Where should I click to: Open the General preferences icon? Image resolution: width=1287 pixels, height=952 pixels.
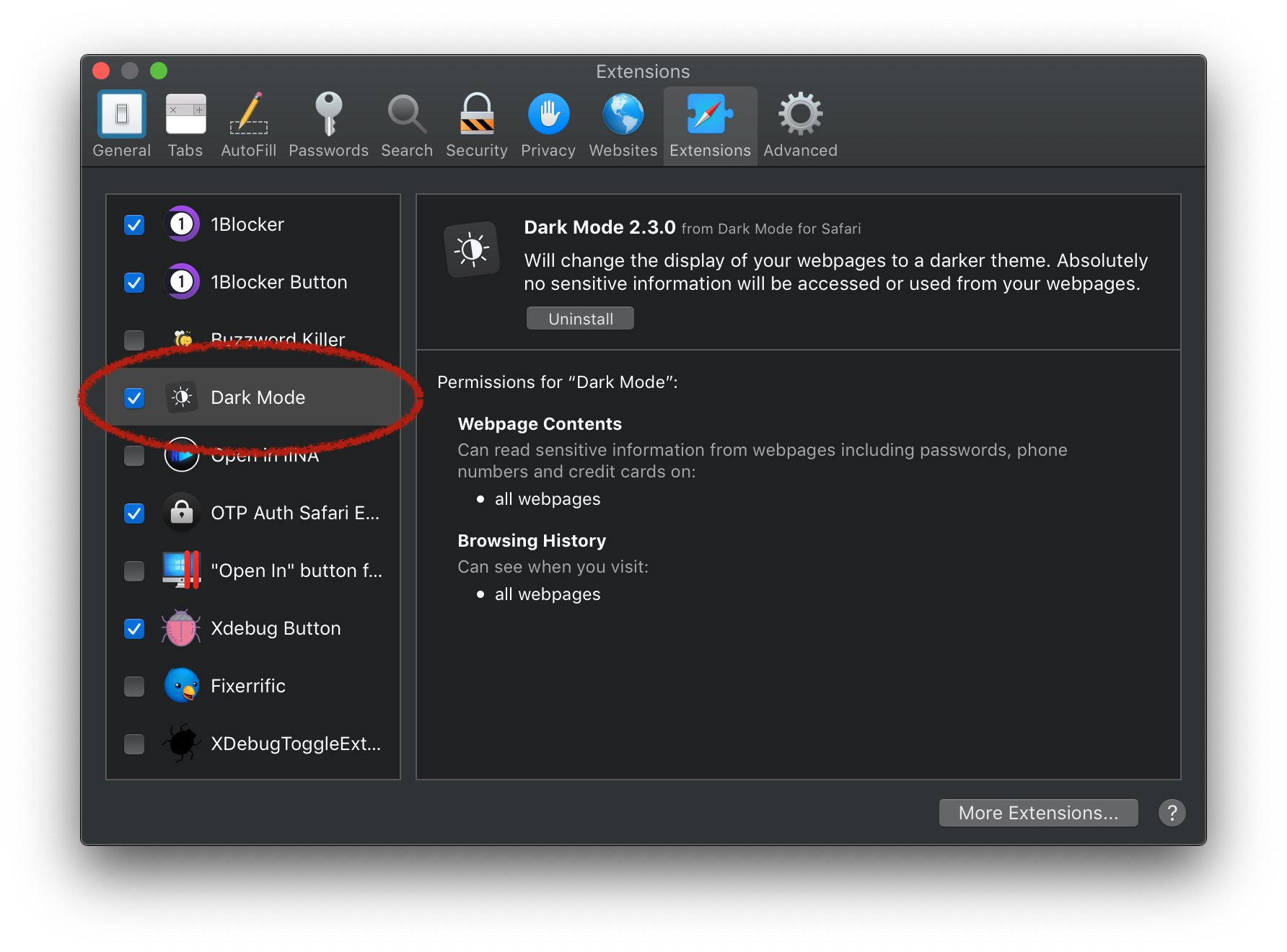[122, 114]
